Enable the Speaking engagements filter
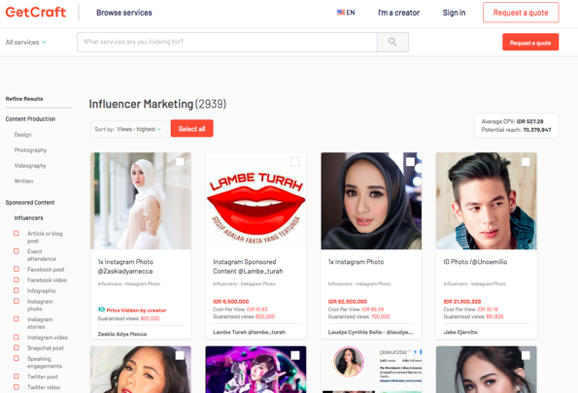 pos(16,358)
